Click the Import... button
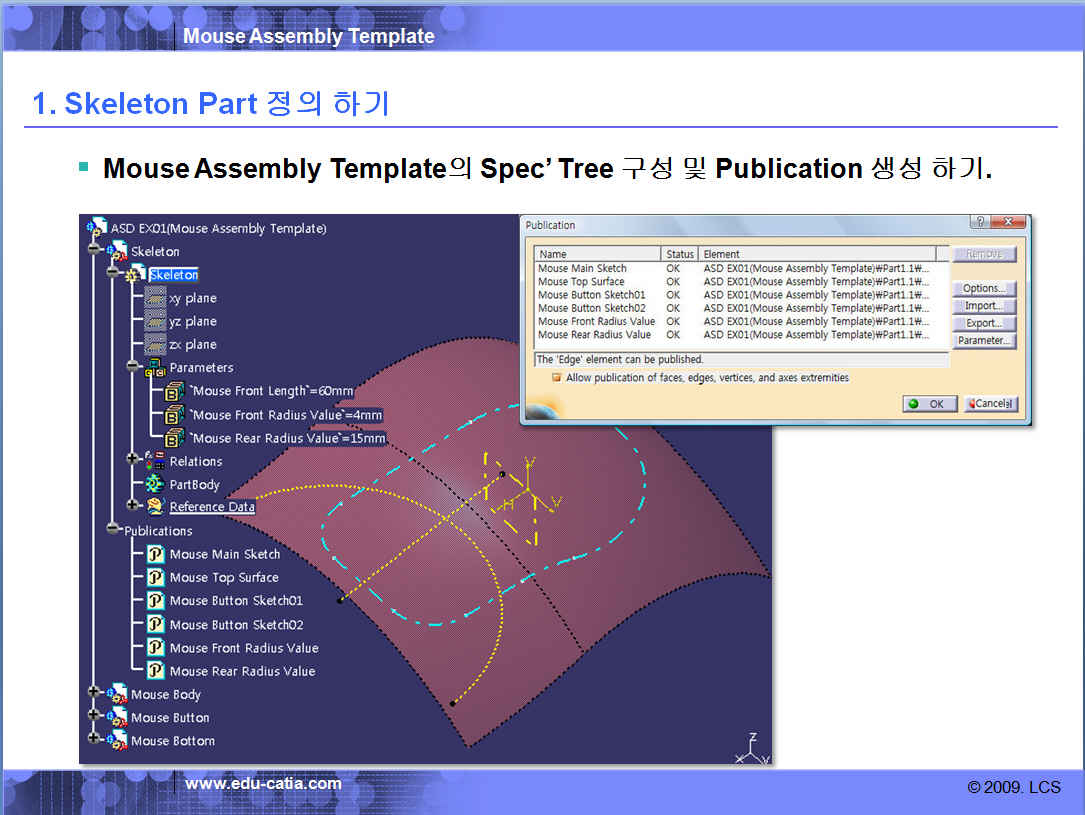The image size is (1085, 815). pos(984,305)
